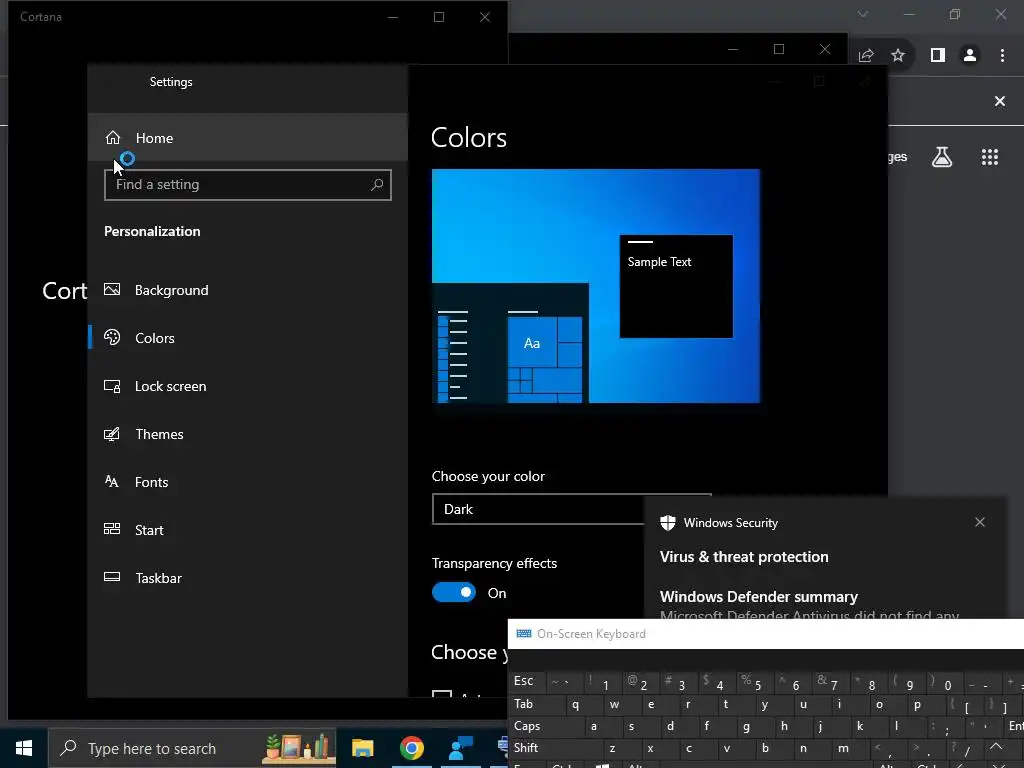Click the Start tiles icon in sidebar
Screen dimensions: 1024x768
112,529
